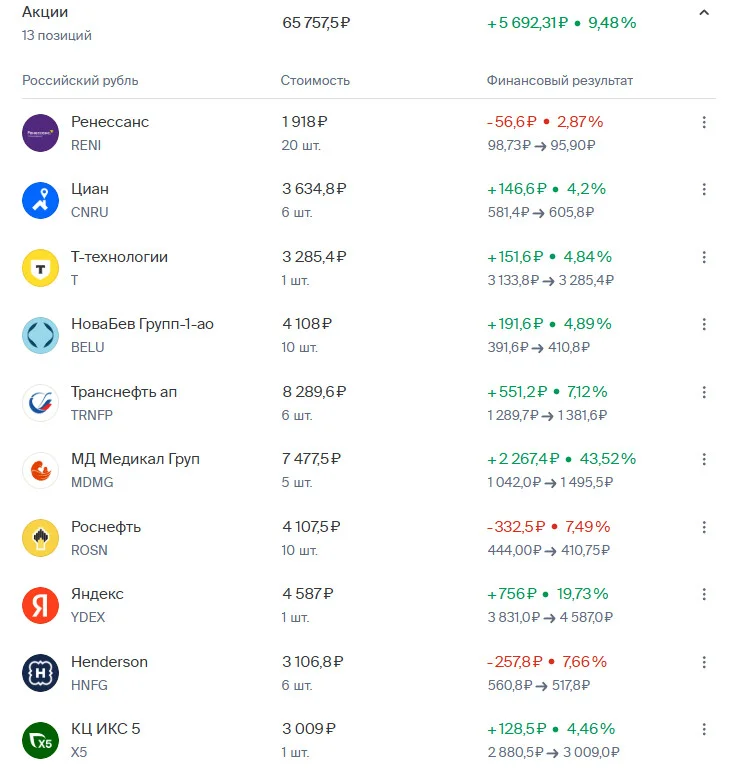
Task: Click the TRNFP ticker
Action: pos(92,415)
